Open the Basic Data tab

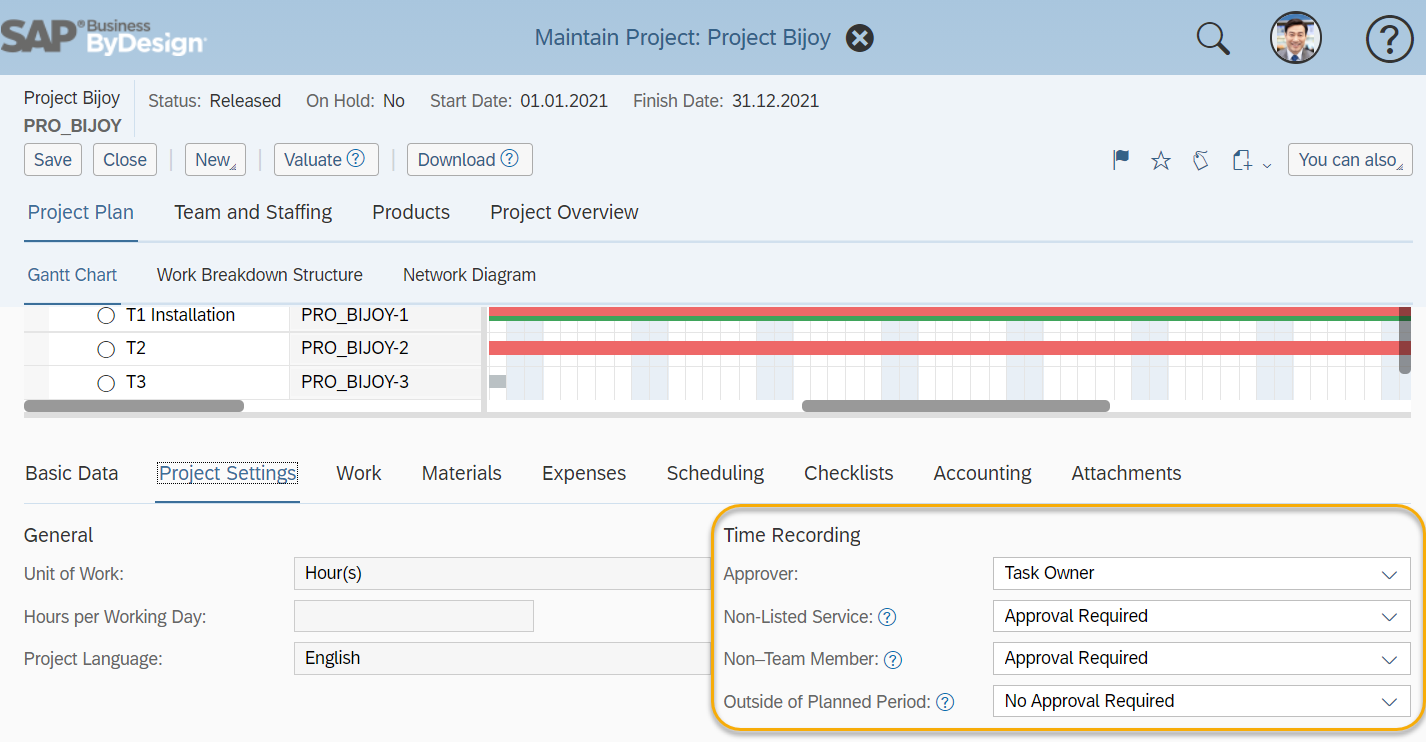click(72, 473)
